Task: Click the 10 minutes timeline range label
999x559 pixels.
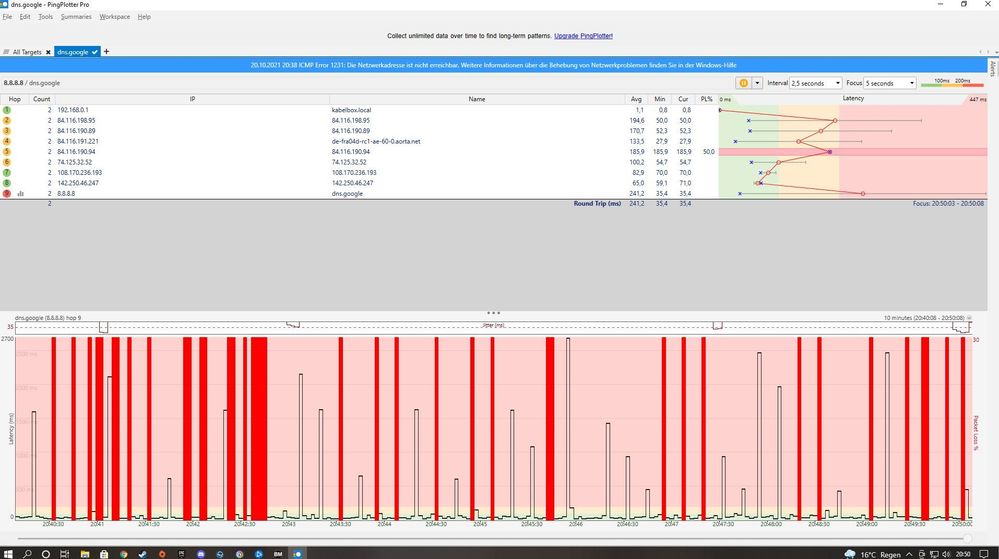Action: [x=923, y=317]
